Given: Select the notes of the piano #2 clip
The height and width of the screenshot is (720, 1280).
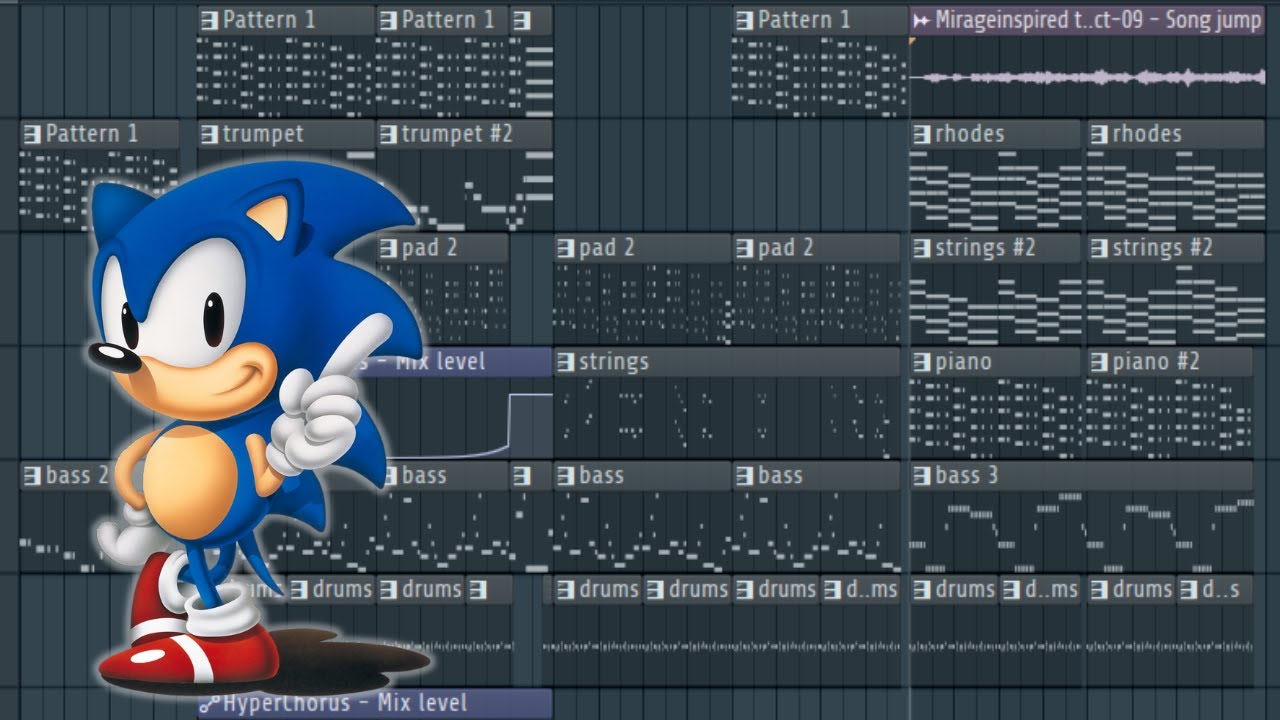Looking at the screenshot, I should click(x=1169, y=417).
